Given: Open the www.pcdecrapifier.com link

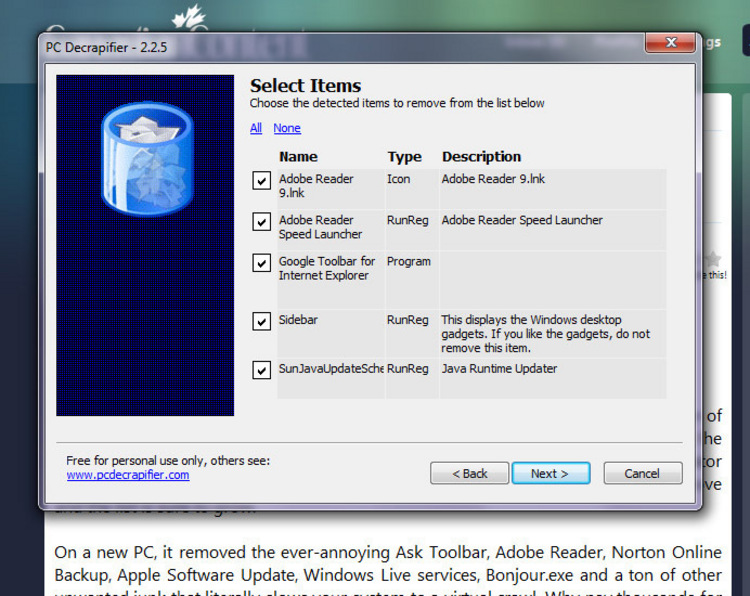Looking at the screenshot, I should click(x=128, y=475).
